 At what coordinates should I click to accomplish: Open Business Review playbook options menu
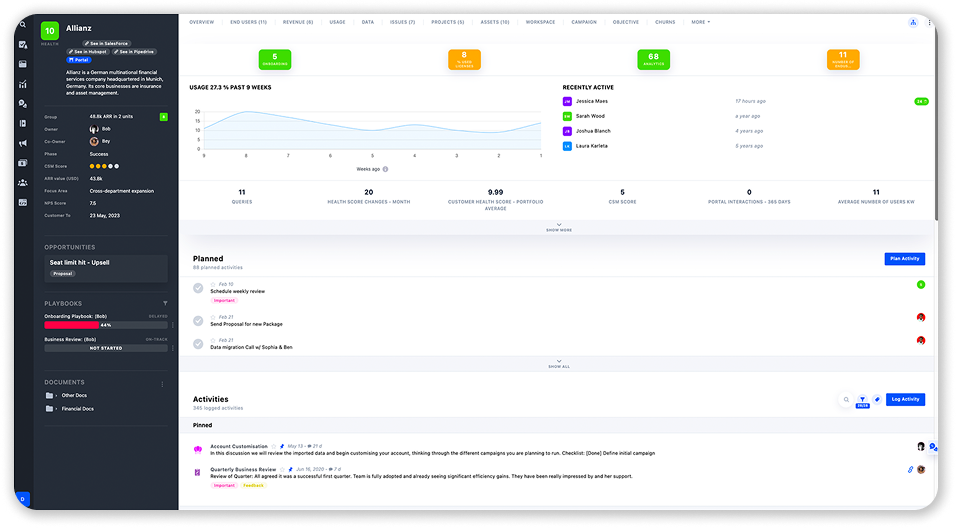coord(173,348)
